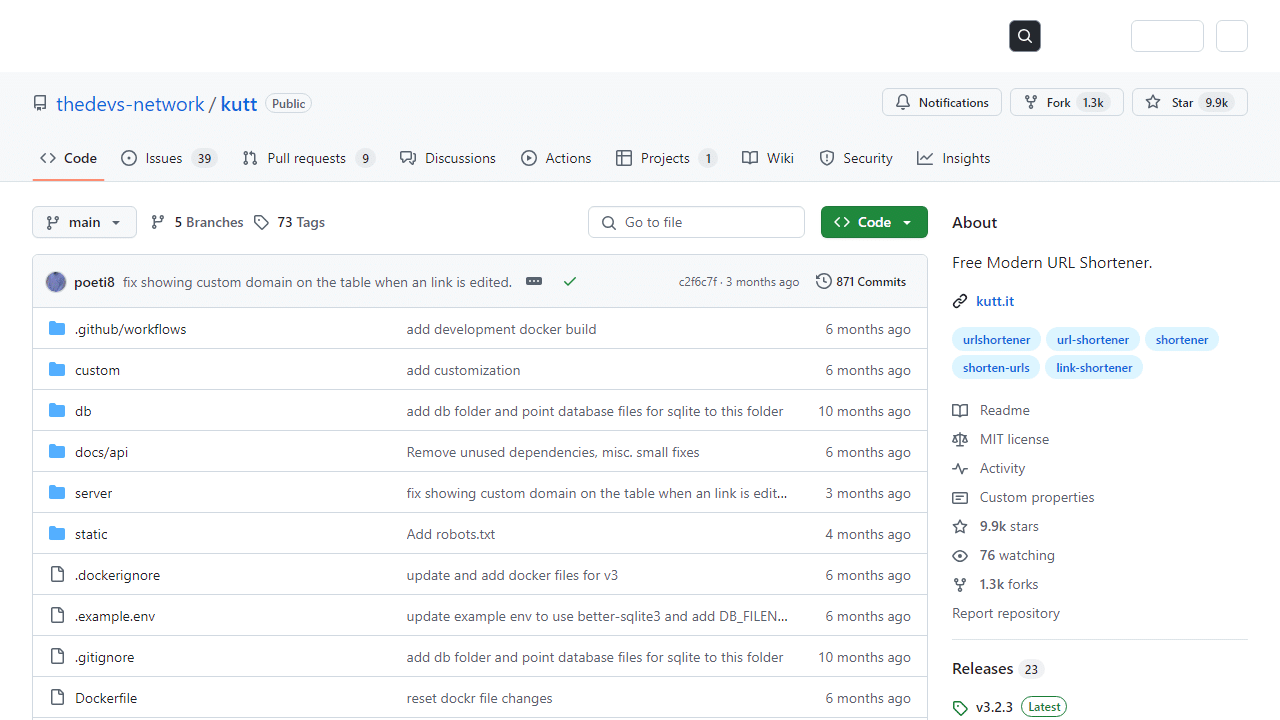Image resolution: width=1280 pixels, height=720 pixels.
Task: Open commit 'Remove unused dependencies, misc. small fixes'
Action: pos(553,452)
